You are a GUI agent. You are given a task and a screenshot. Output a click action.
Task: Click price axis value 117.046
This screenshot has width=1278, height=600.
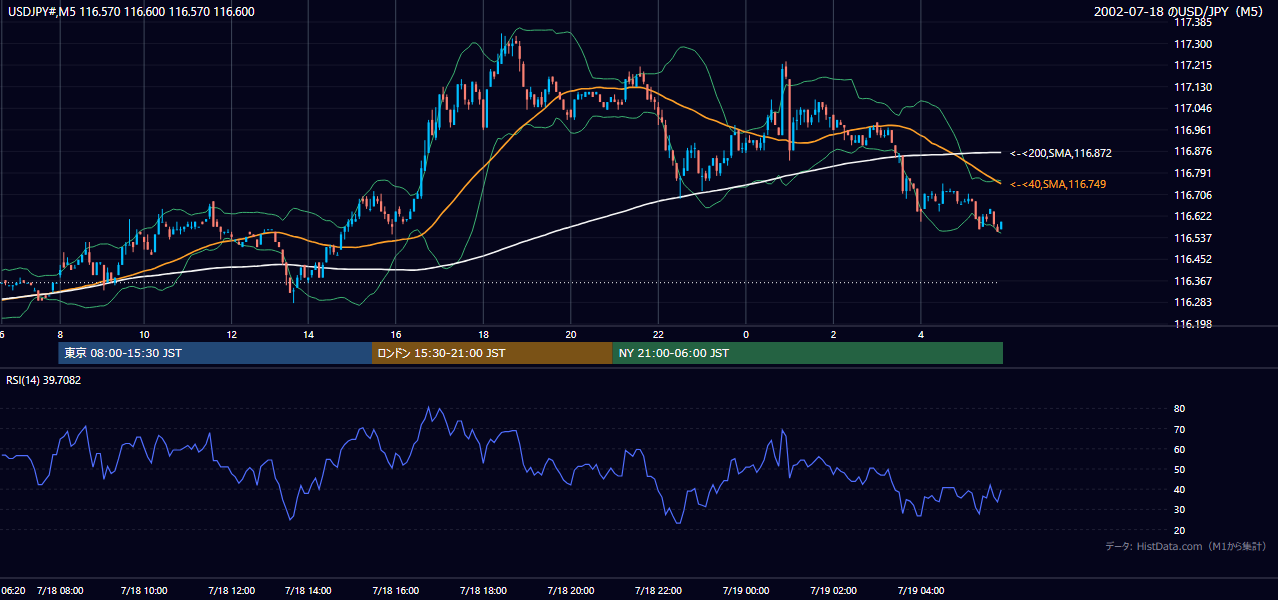[x=1194, y=108]
